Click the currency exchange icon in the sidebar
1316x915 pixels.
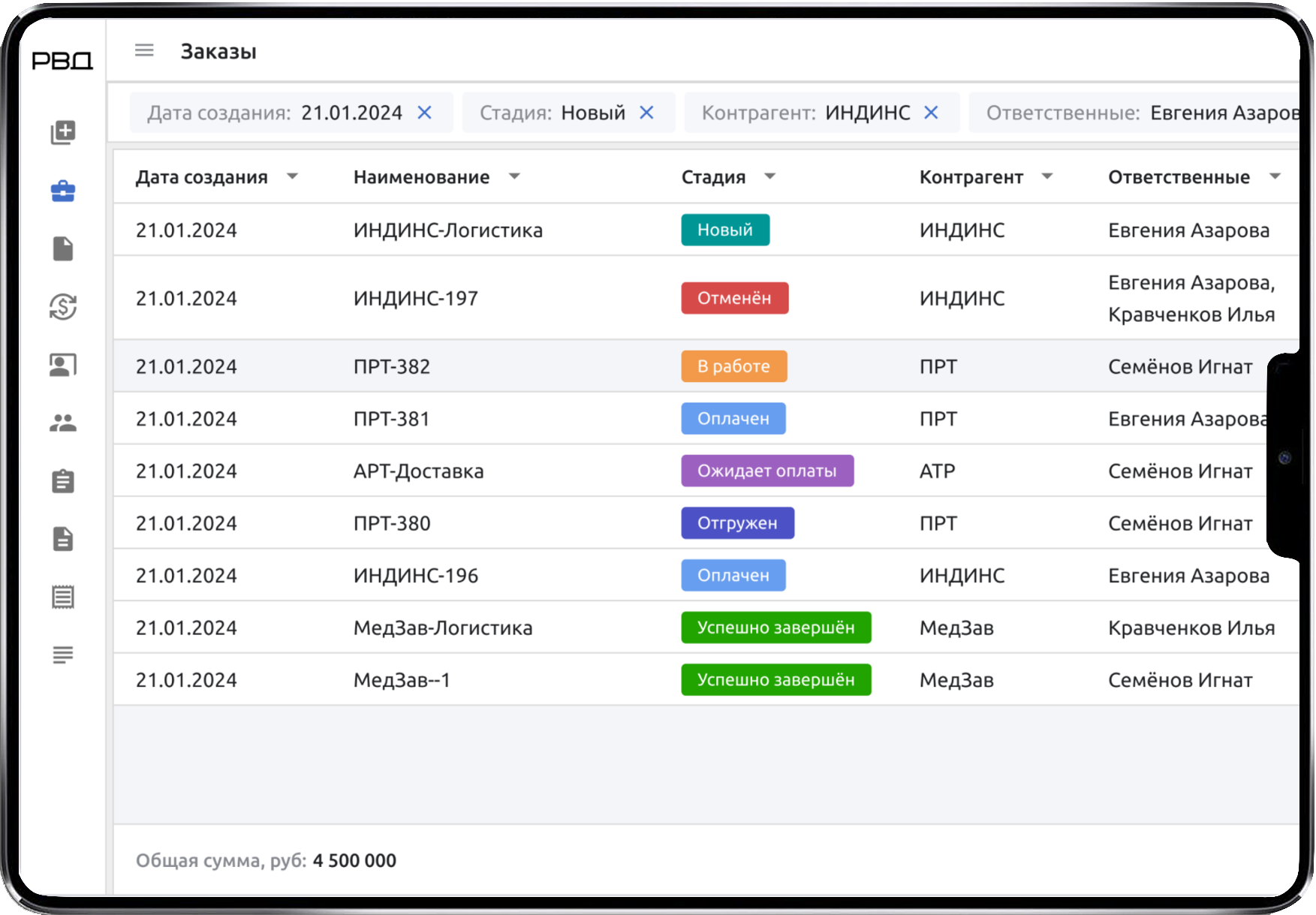click(x=64, y=308)
